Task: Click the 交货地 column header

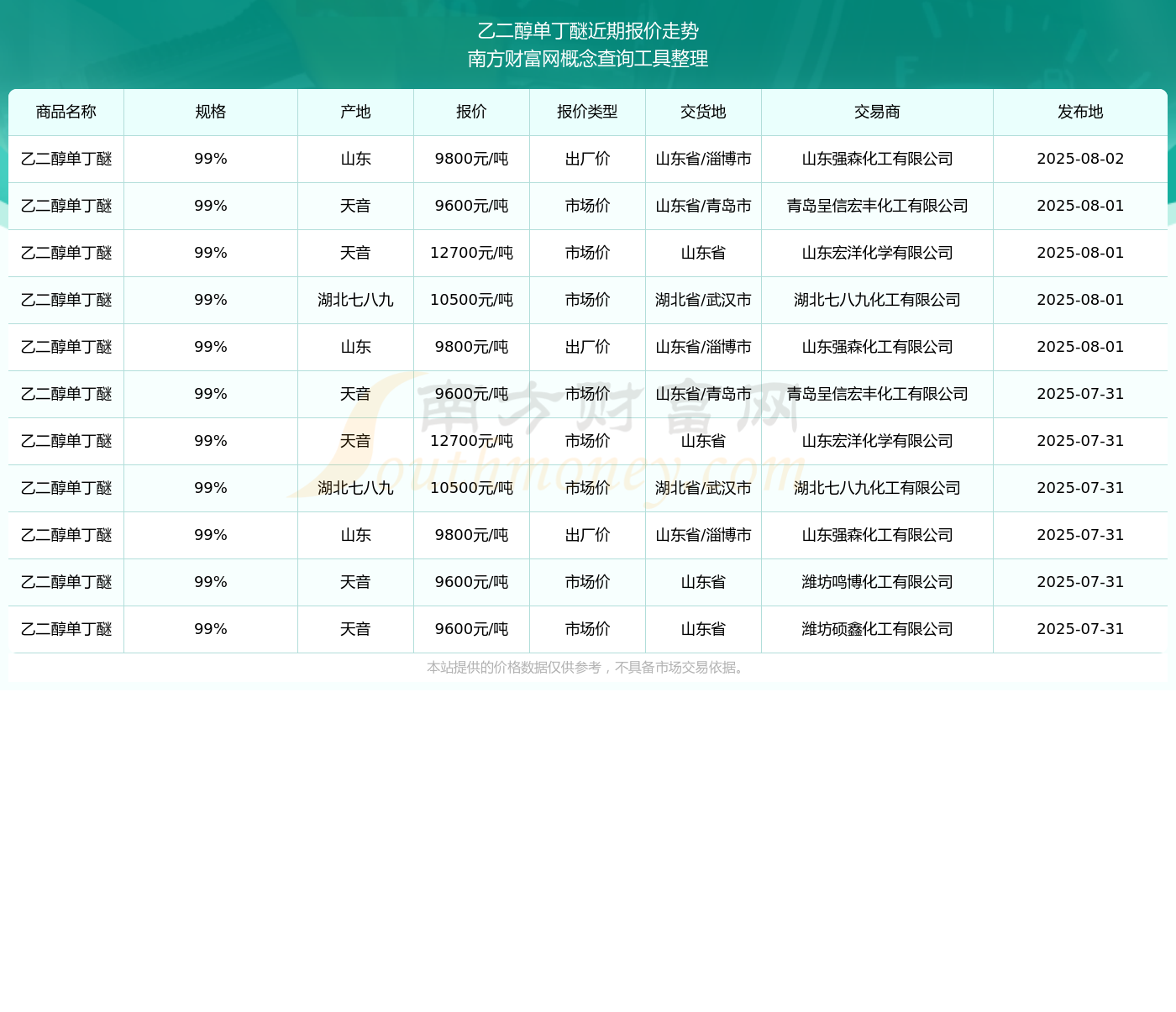Action: coord(703,112)
